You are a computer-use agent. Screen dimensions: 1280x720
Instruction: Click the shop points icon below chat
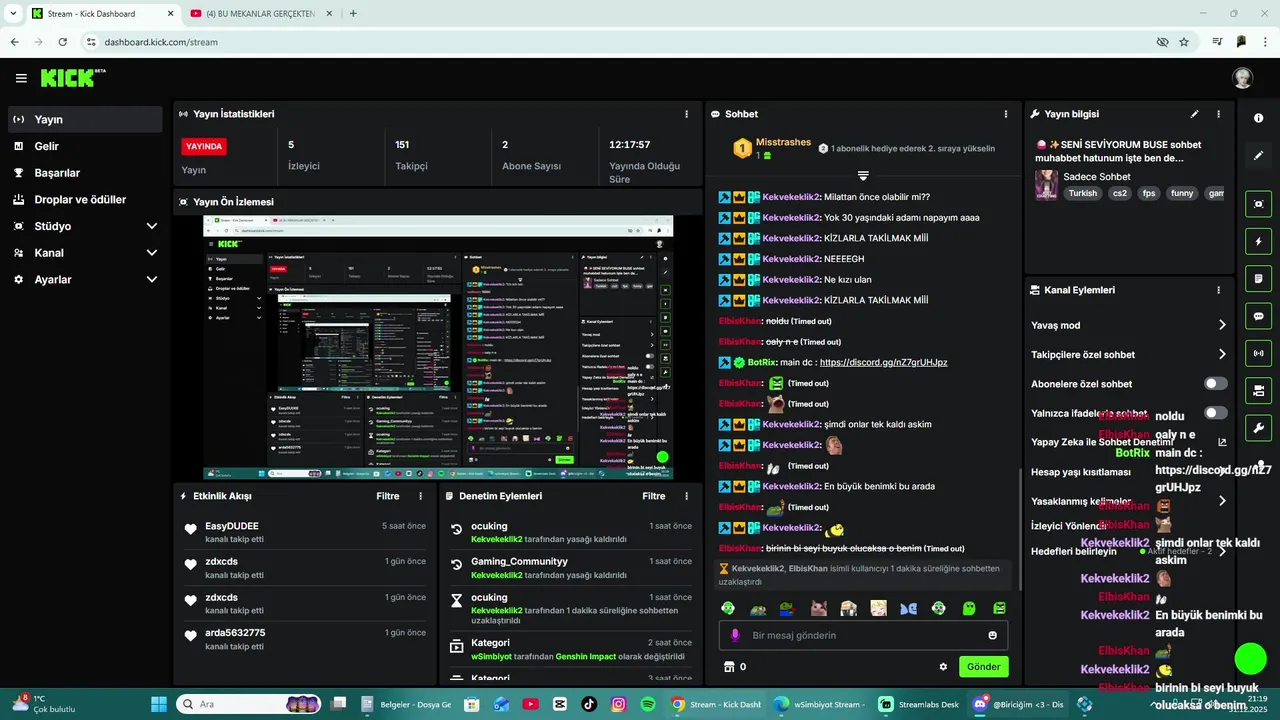[x=729, y=667]
